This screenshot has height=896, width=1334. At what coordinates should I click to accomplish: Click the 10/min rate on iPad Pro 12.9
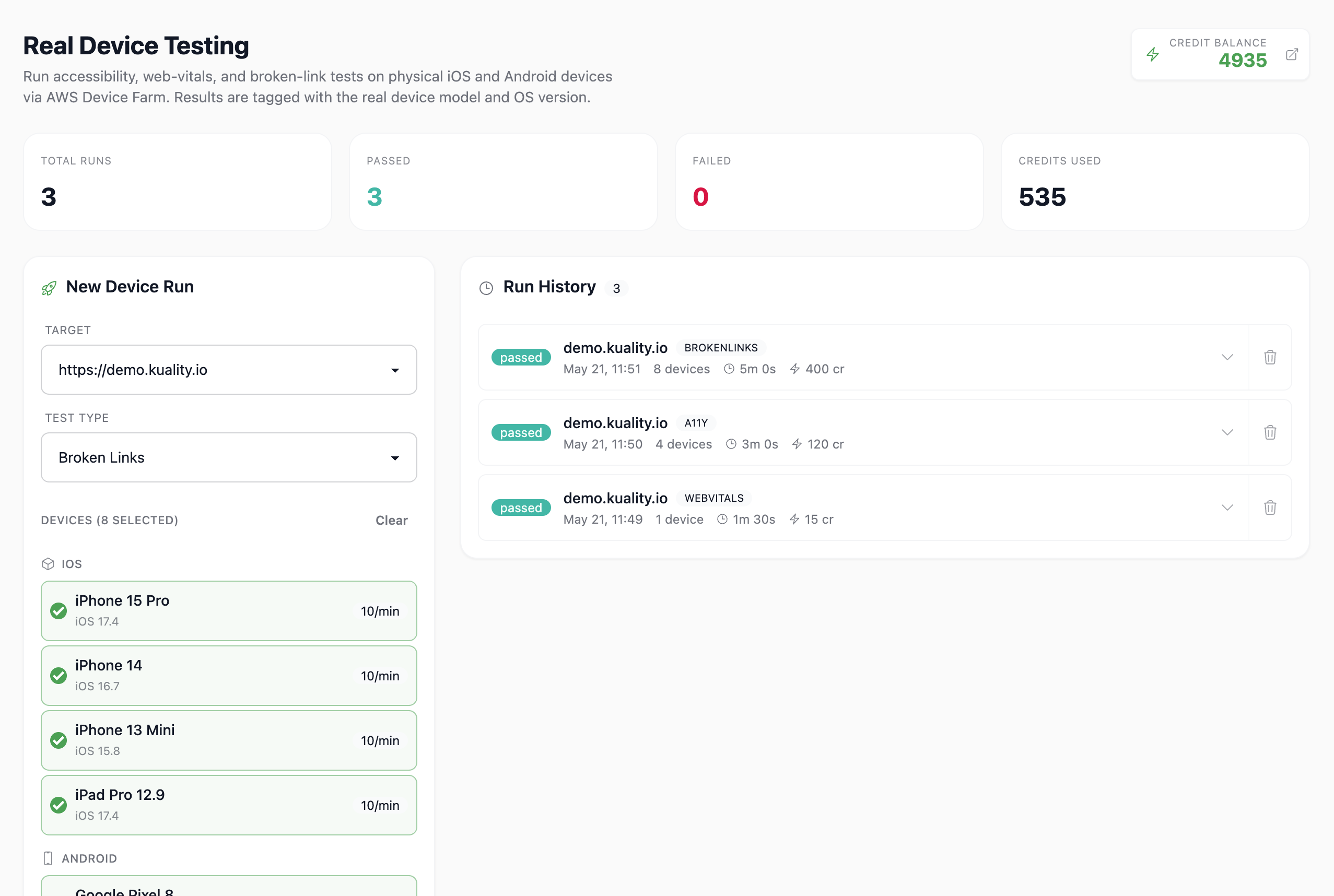[380, 806]
